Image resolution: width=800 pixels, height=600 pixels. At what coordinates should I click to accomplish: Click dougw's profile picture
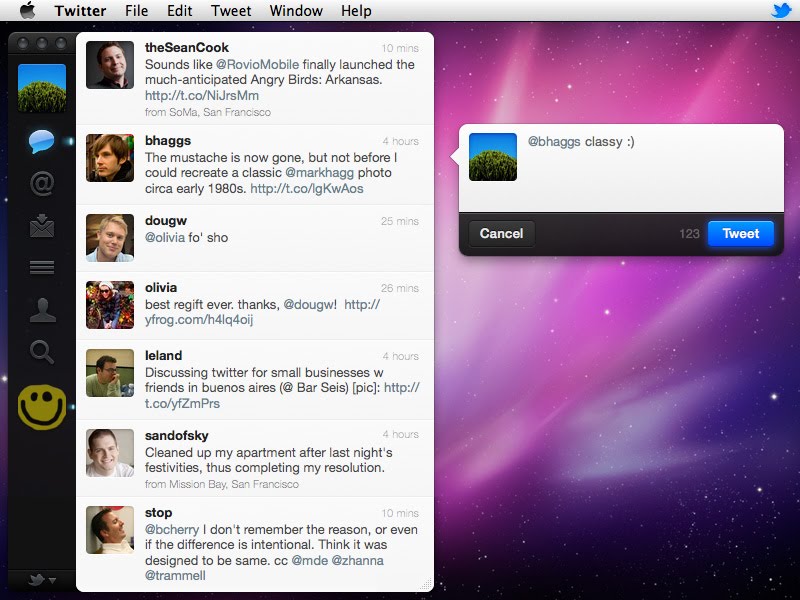[x=110, y=238]
